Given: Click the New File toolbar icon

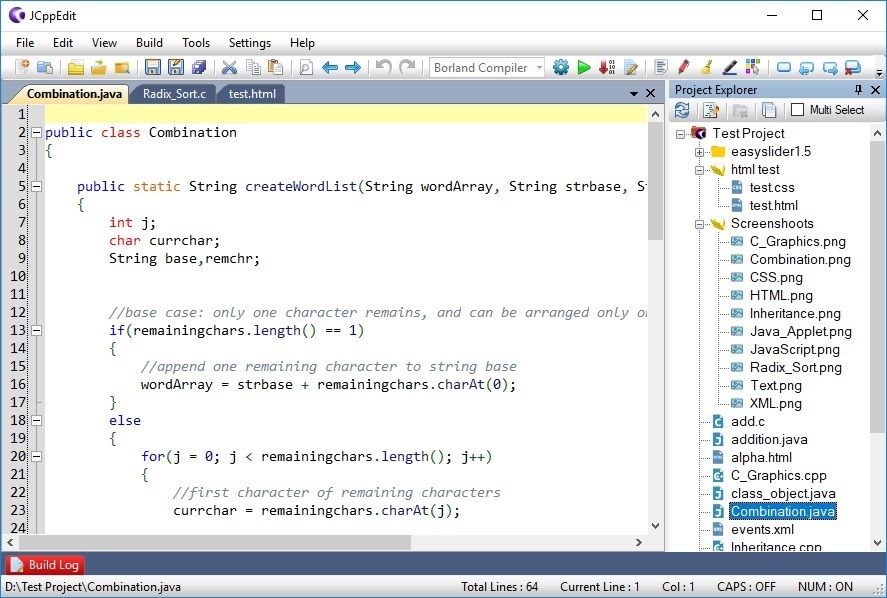Looking at the screenshot, I should [x=22, y=68].
